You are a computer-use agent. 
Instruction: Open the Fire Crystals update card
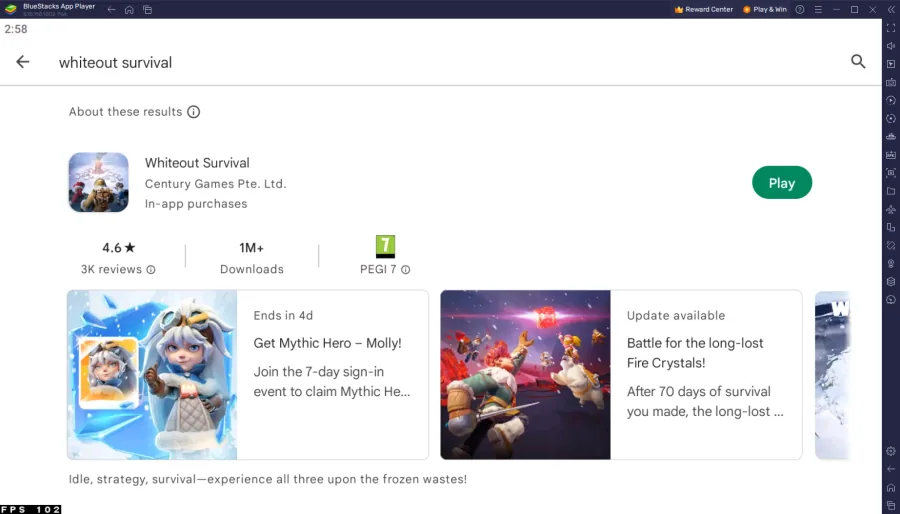(621, 375)
